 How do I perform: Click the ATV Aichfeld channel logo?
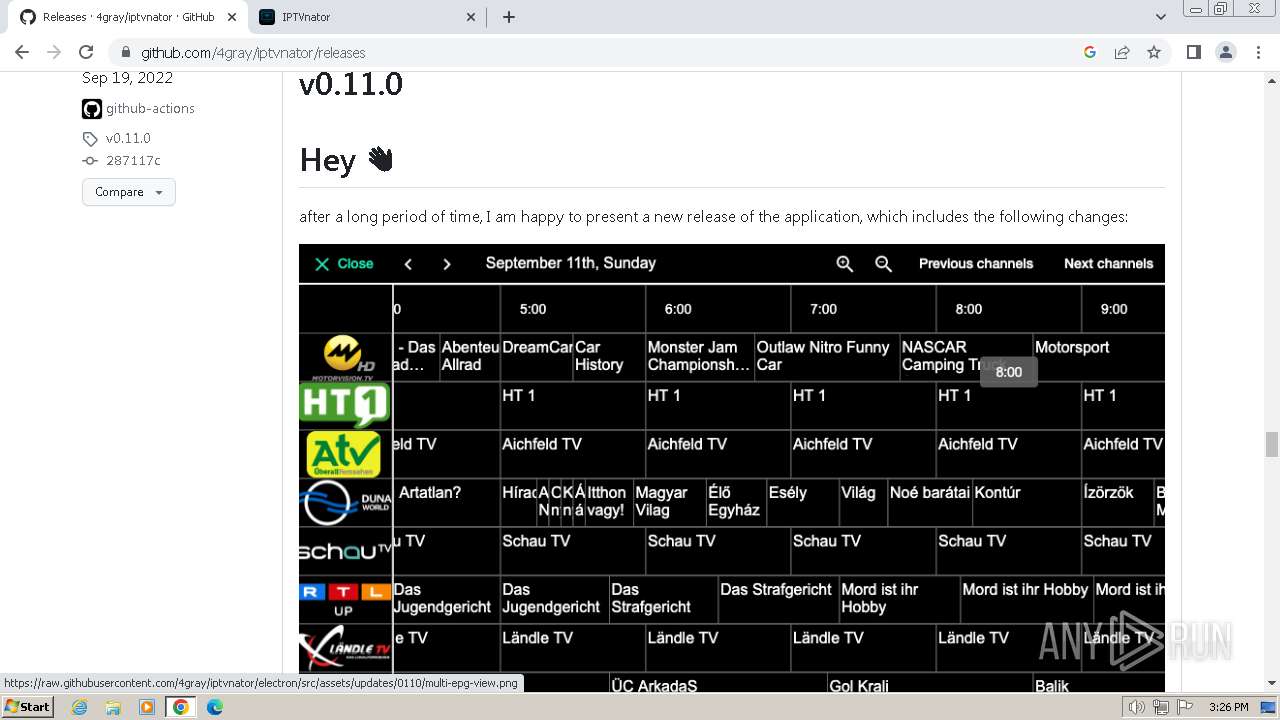click(343, 454)
